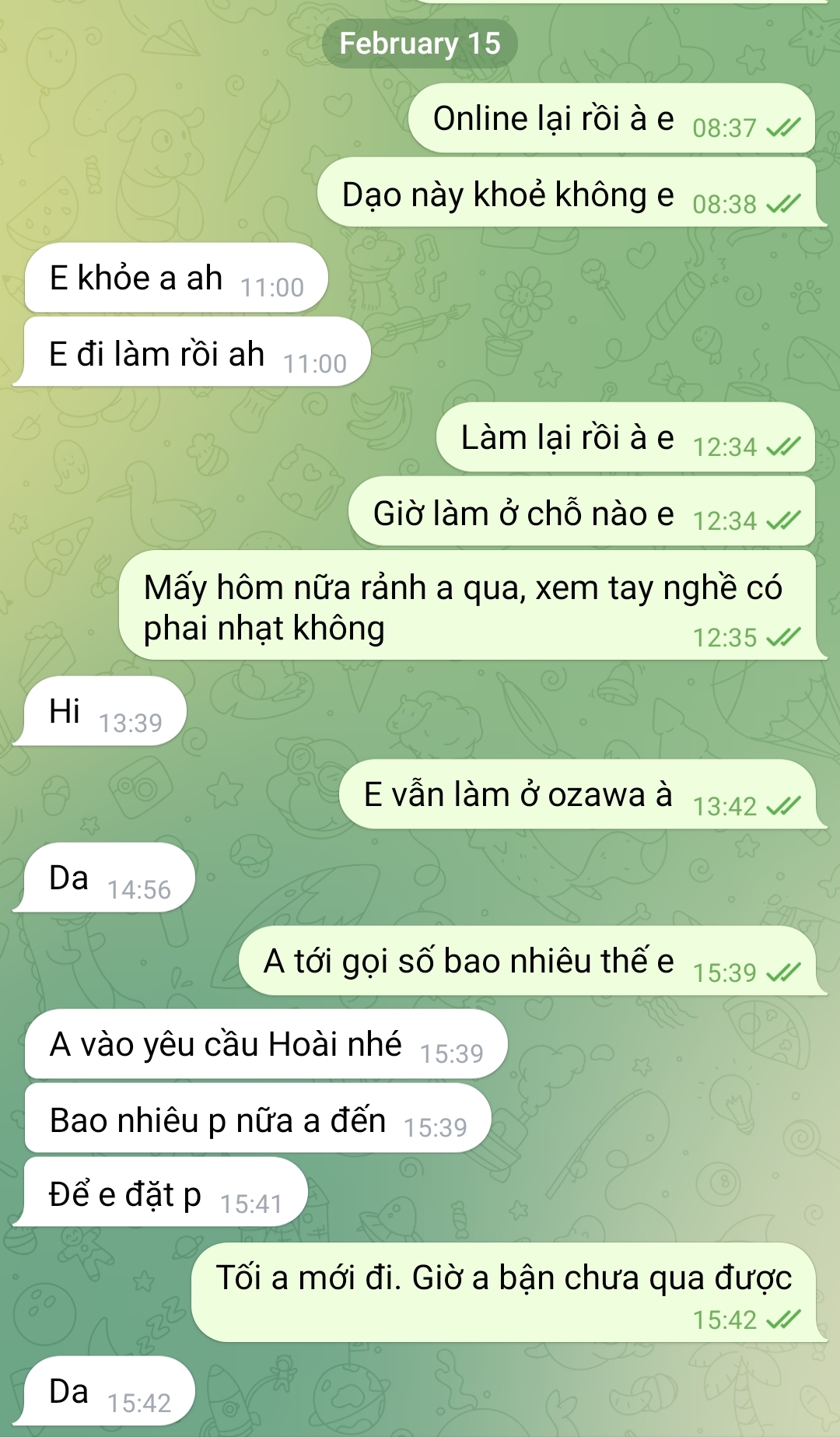The height and width of the screenshot is (1437, 840).
Task: Select the 'Để e đặt p' message
Action: (160, 1192)
